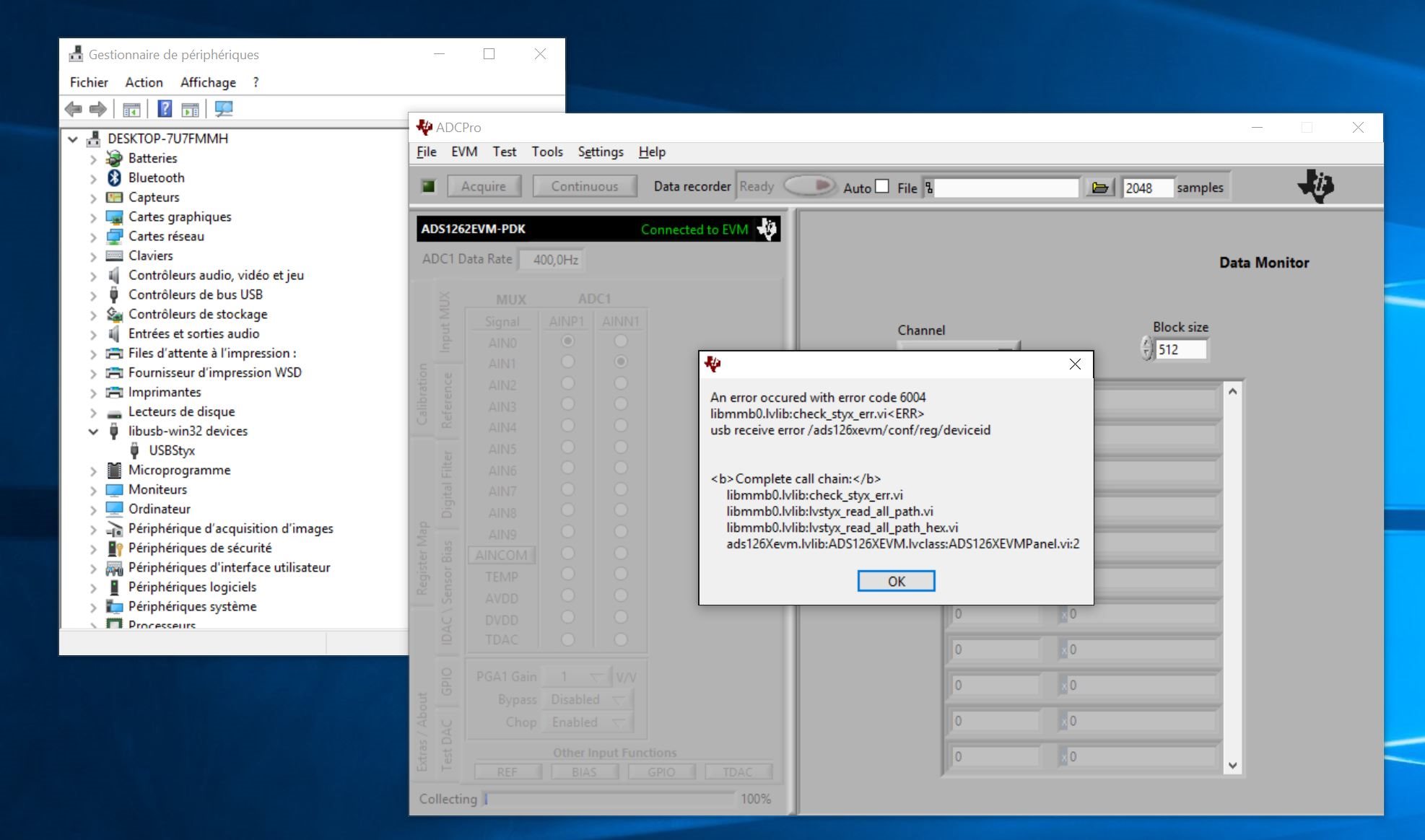Viewport: 1425px width, 840px height.
Task: Select the USBStyx device icon
Action: pyautogui.click(x=134, y=450)
